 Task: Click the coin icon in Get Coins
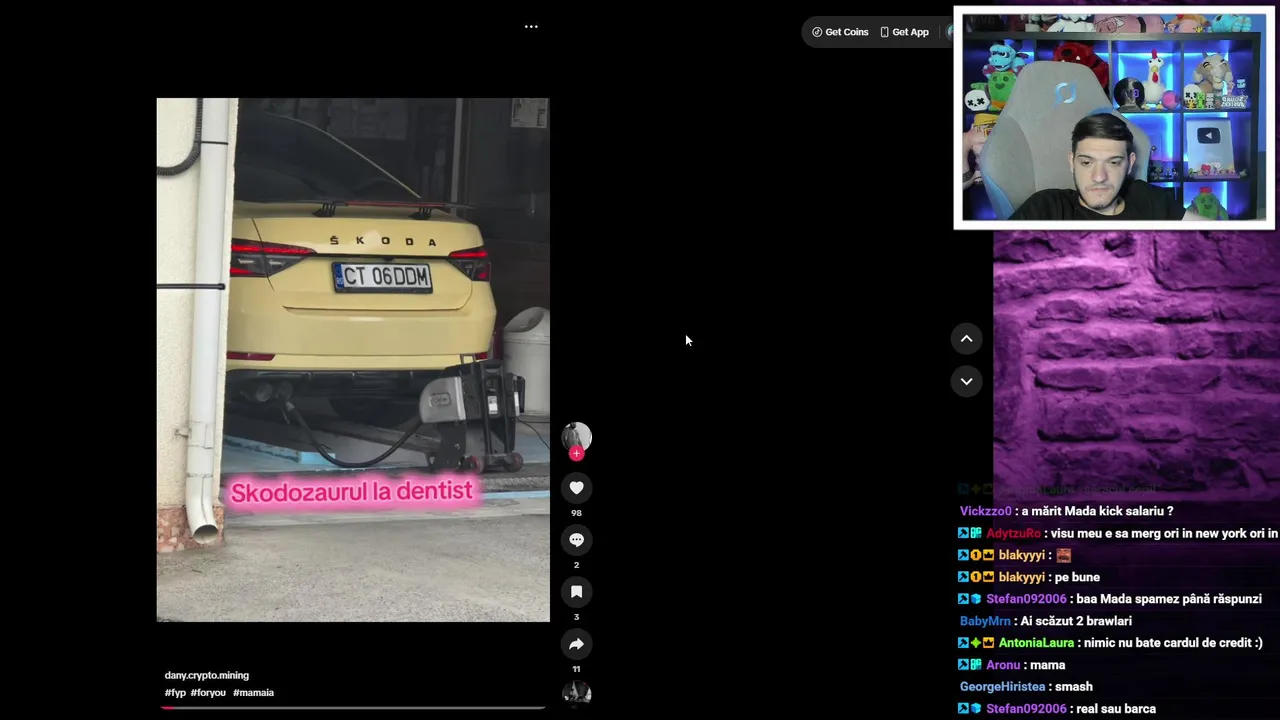click(817, 32)
